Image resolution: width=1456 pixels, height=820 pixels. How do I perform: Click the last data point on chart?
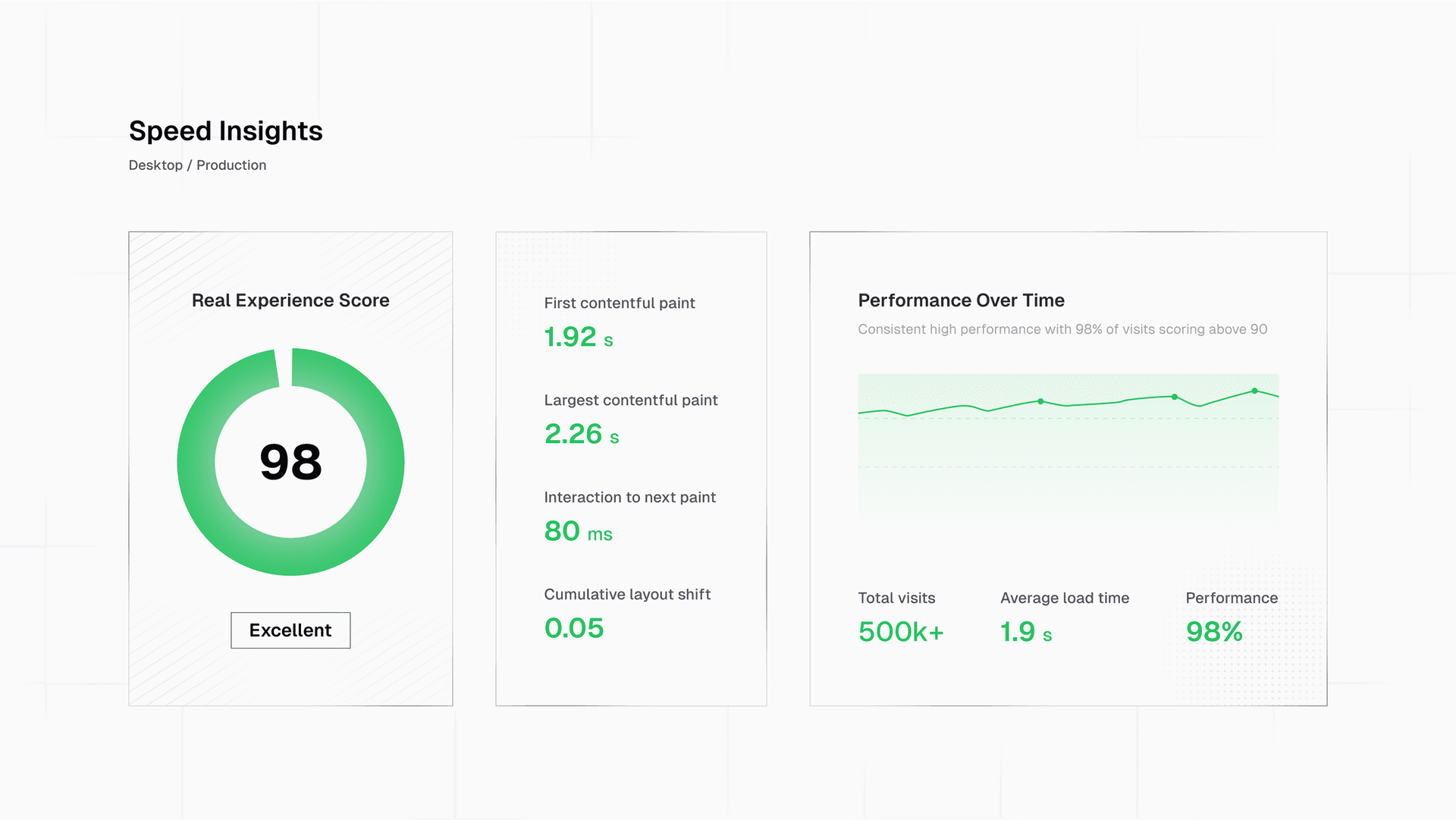[x=1254, y=391]
